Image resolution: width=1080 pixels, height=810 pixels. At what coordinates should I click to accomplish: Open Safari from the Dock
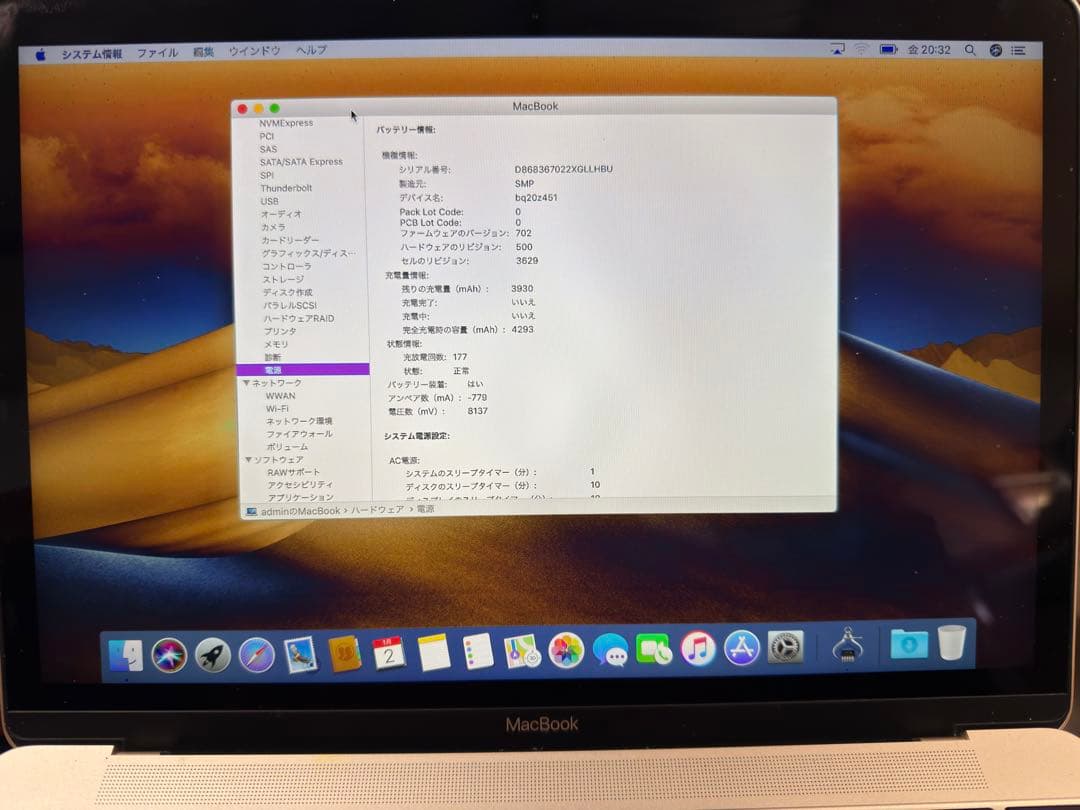tap(255, 655)
